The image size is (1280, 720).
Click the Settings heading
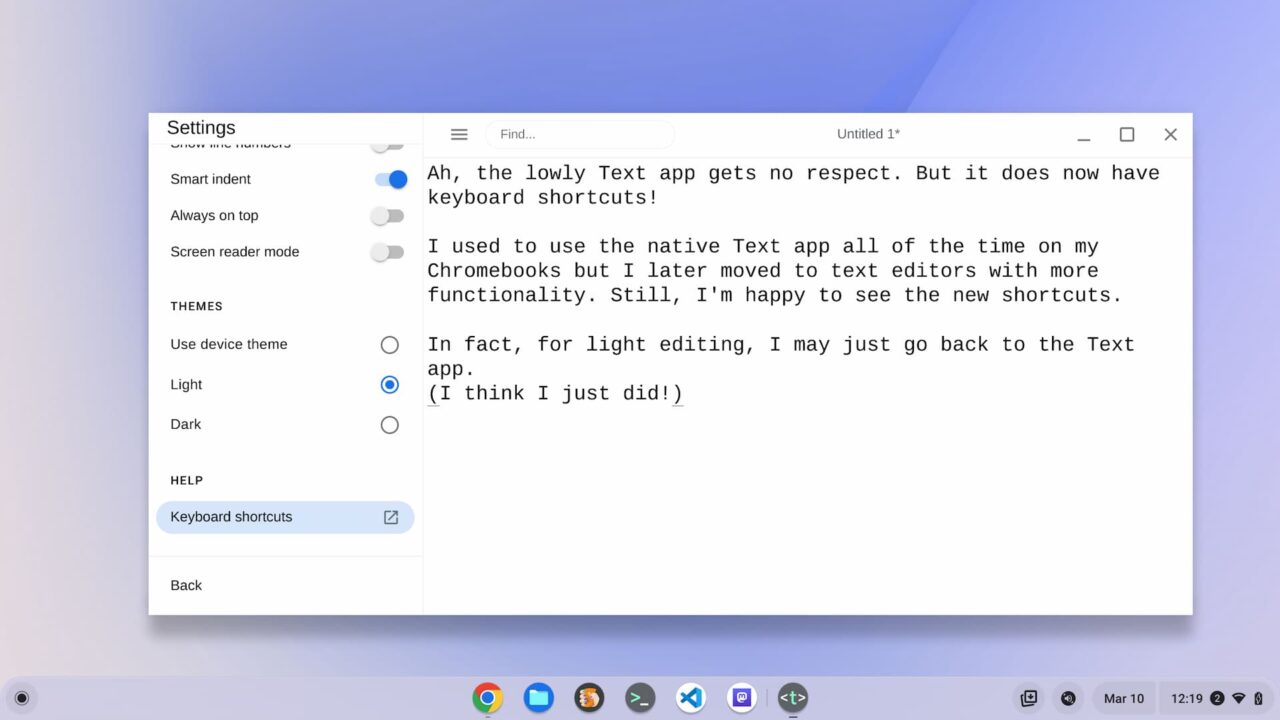[x=201, y=127]
